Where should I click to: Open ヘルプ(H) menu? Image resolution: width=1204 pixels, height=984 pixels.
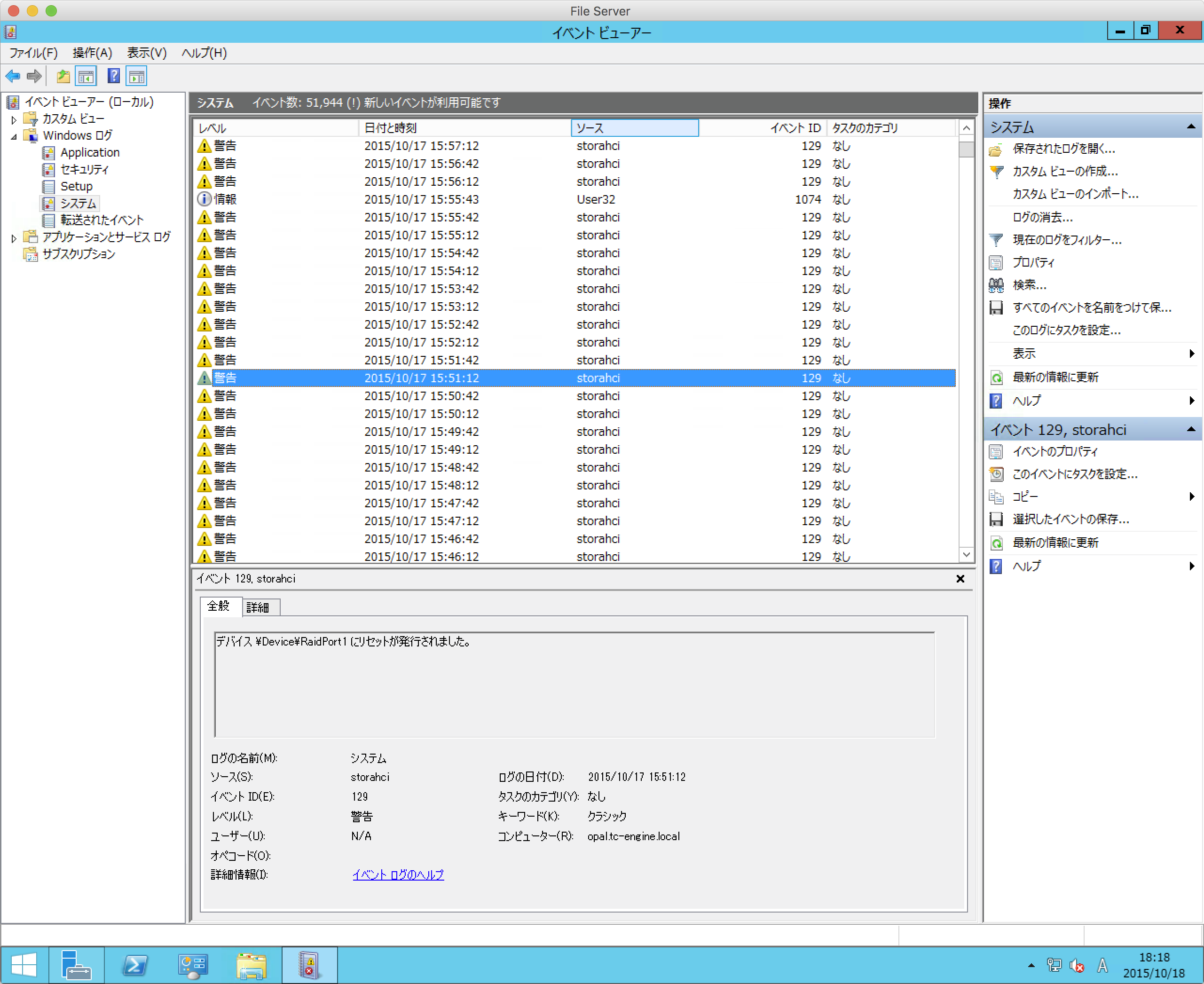tap(204, 53)
